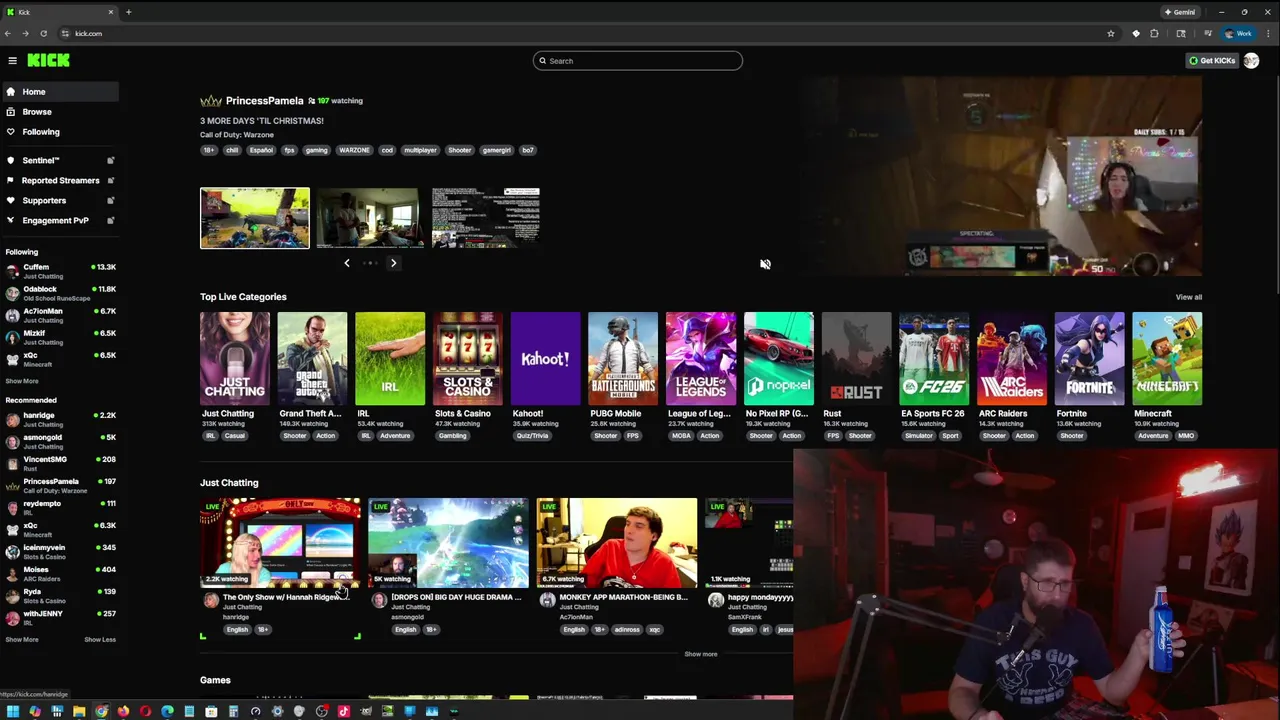Open The Only Show w/ Hannah Ridge stream
This screenshot has height=720, width=1280.
click(280, 543)
